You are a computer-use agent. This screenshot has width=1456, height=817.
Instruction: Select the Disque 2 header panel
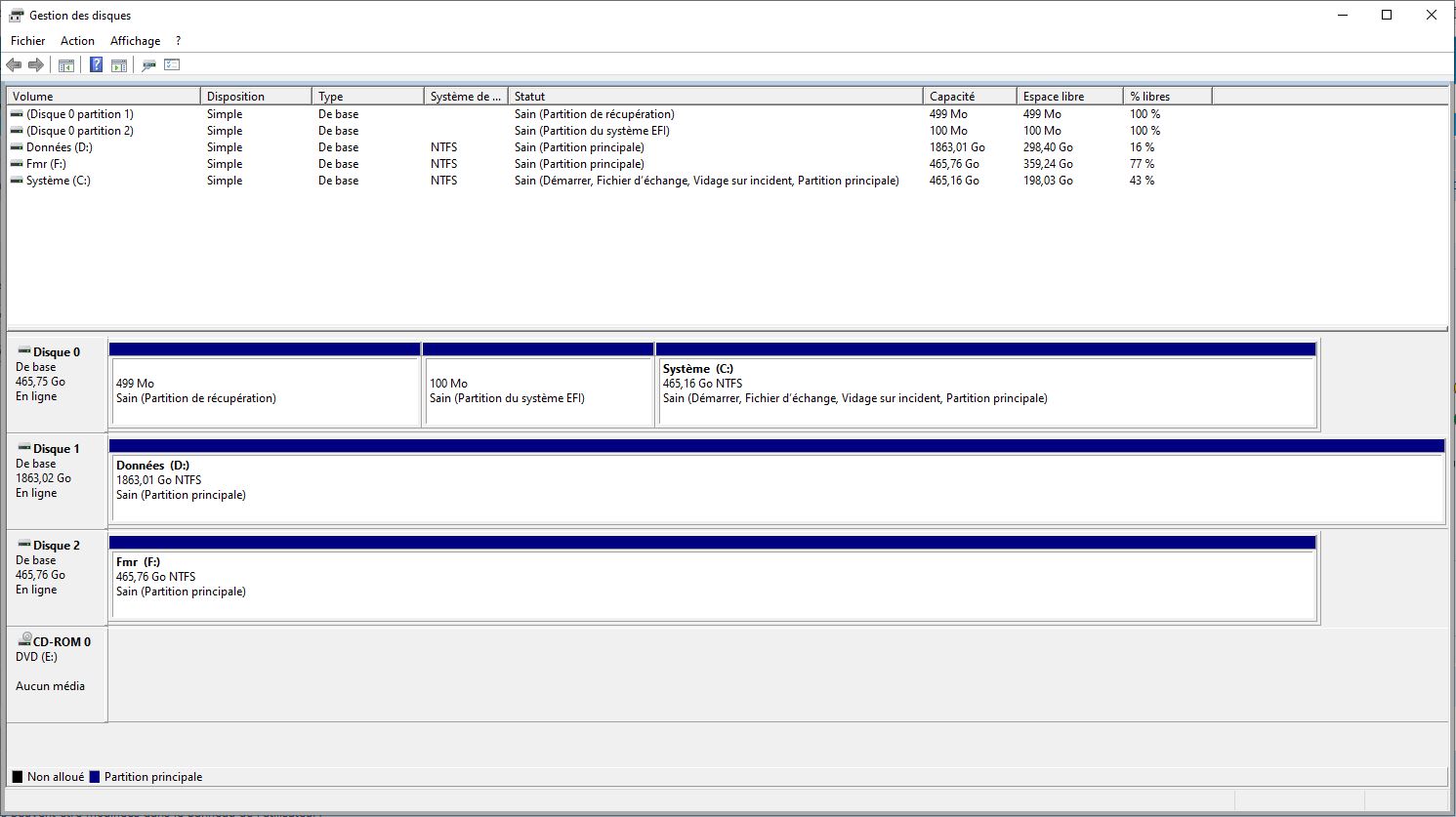click(57, 576)
